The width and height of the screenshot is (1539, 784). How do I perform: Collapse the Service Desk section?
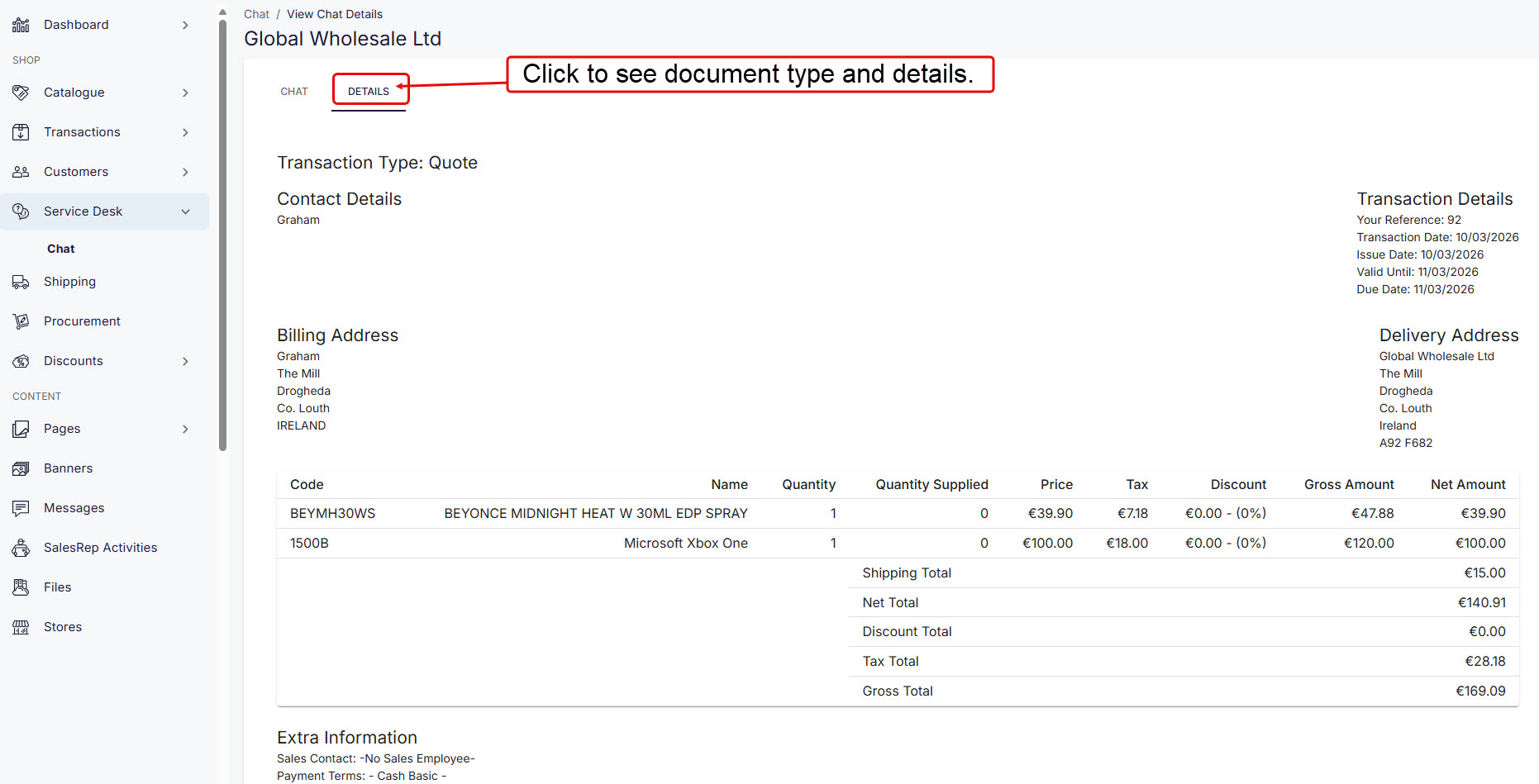pyautogui.click(x=185, y=211)
